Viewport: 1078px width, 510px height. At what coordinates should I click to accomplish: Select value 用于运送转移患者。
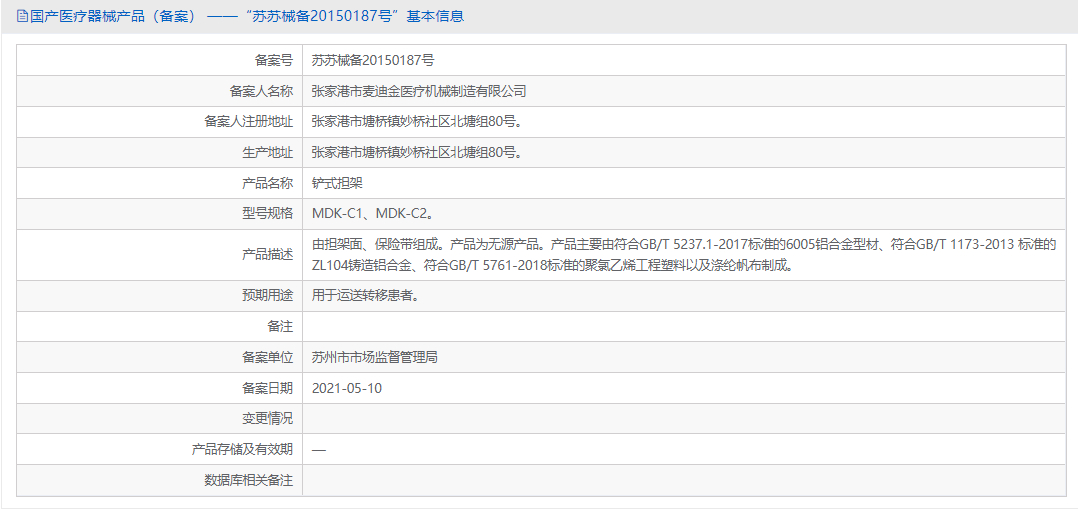(365, 296)
